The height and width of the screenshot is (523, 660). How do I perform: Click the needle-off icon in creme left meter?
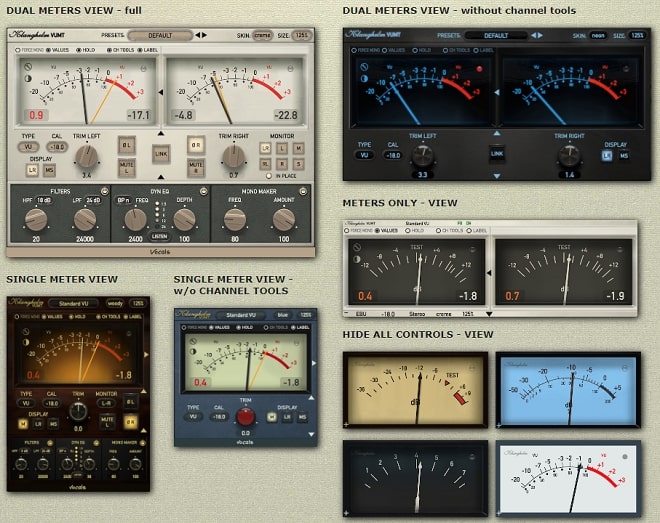28,66
